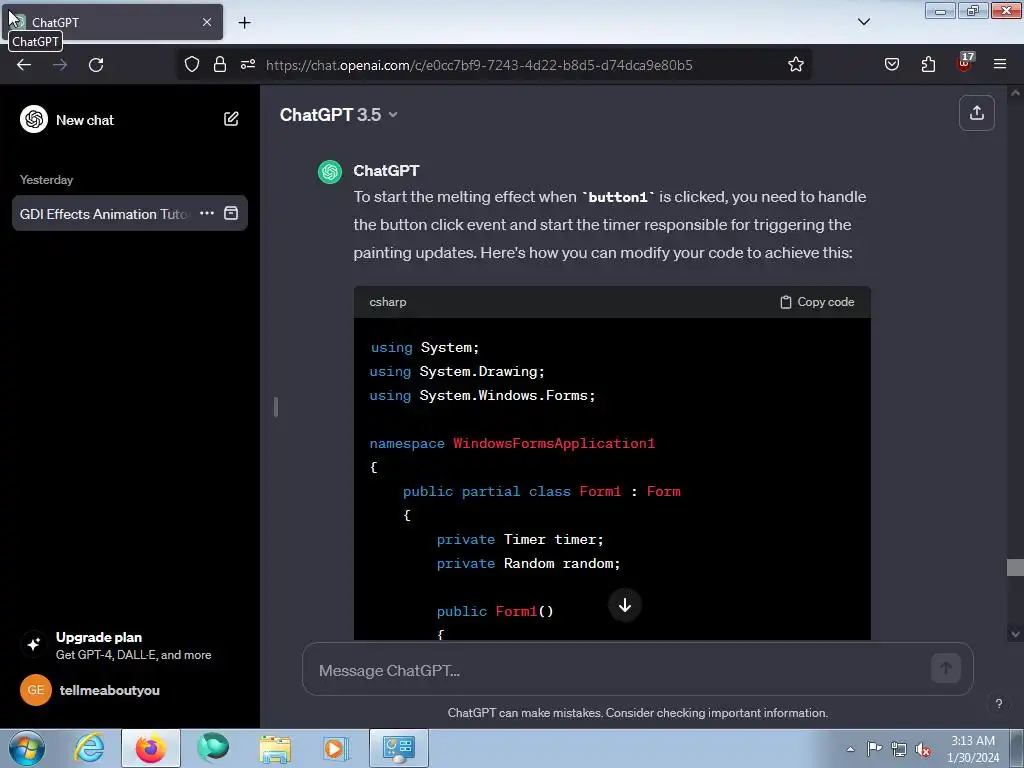Open the Firefox hamburger menu
Viewport: 1024px width, 768px height.
(1000, 65)
